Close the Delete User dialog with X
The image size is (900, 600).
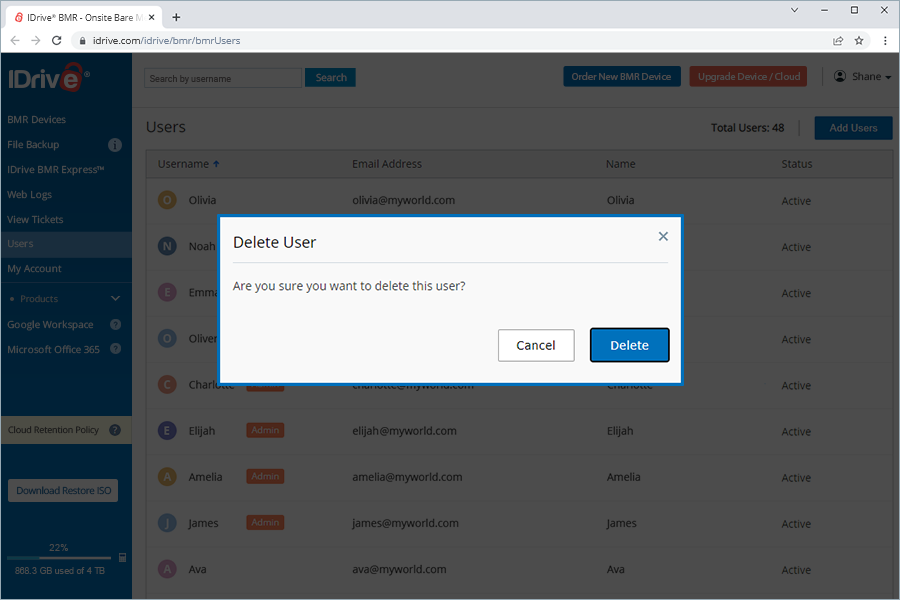[663, 237]
